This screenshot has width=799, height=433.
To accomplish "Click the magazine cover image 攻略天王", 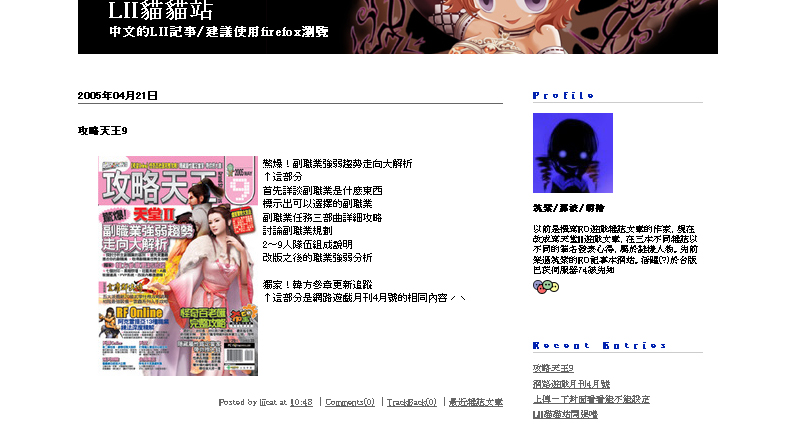I will pyautogui.click(x=178, y=266).
